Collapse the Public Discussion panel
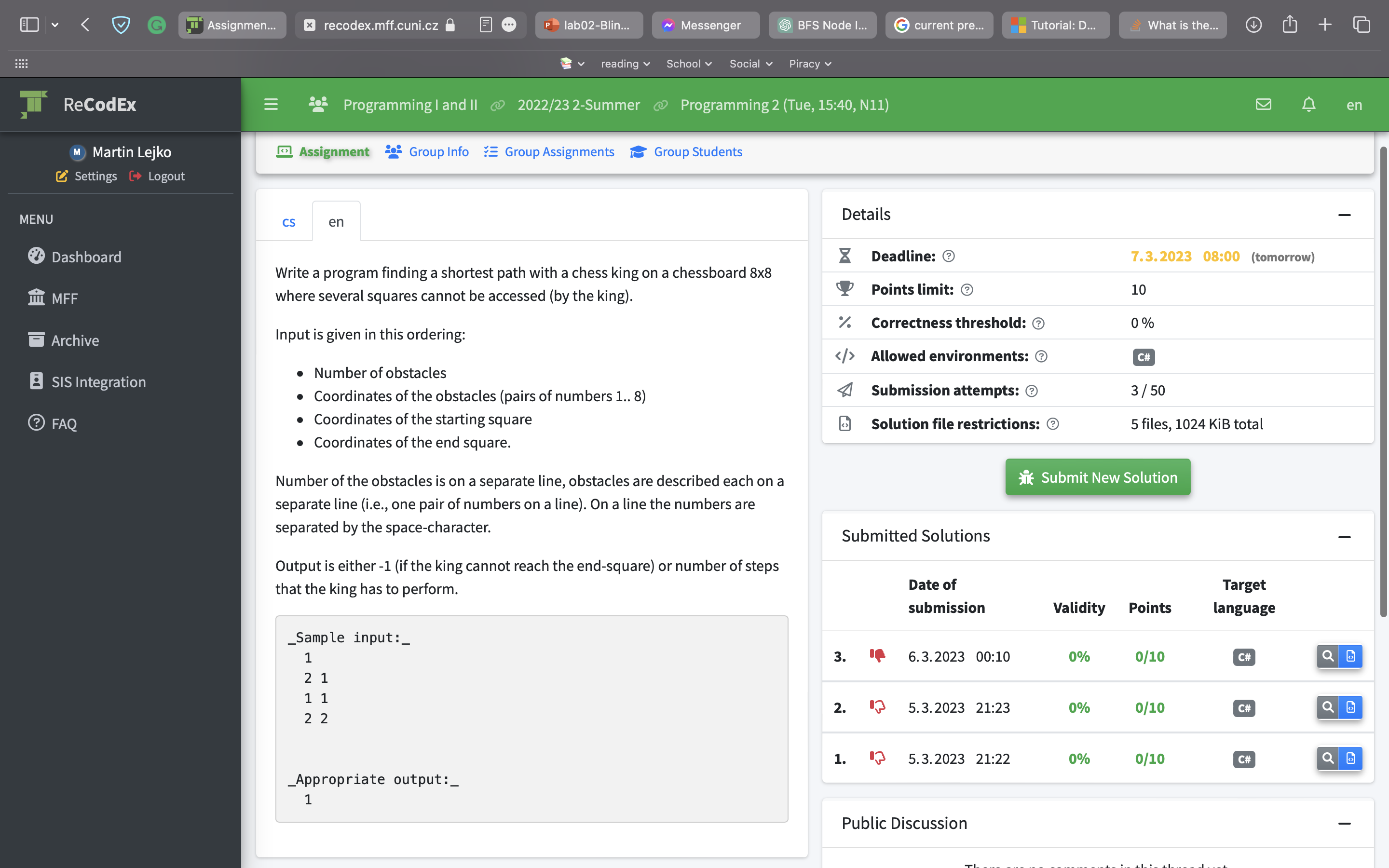Image resolution: width=1389 pixels, height=868 pixels. pos(1344,823)
